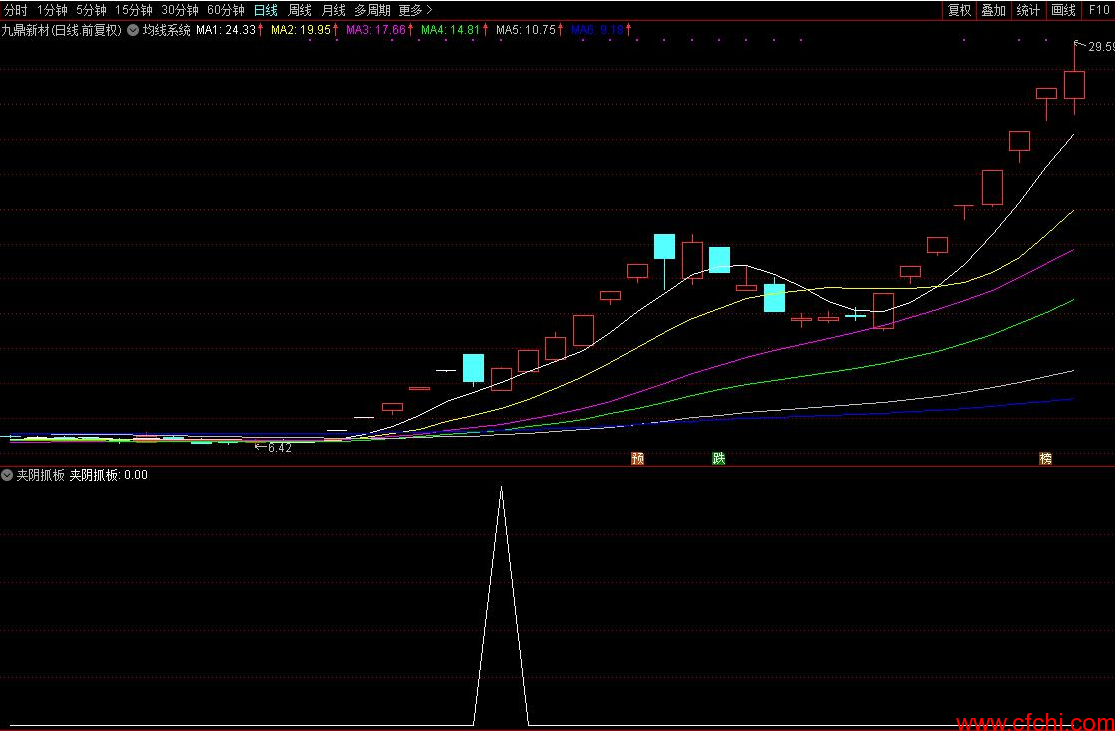Click the 榜 event marker icon
The image size is (1115, 731).
[1045, 459]
